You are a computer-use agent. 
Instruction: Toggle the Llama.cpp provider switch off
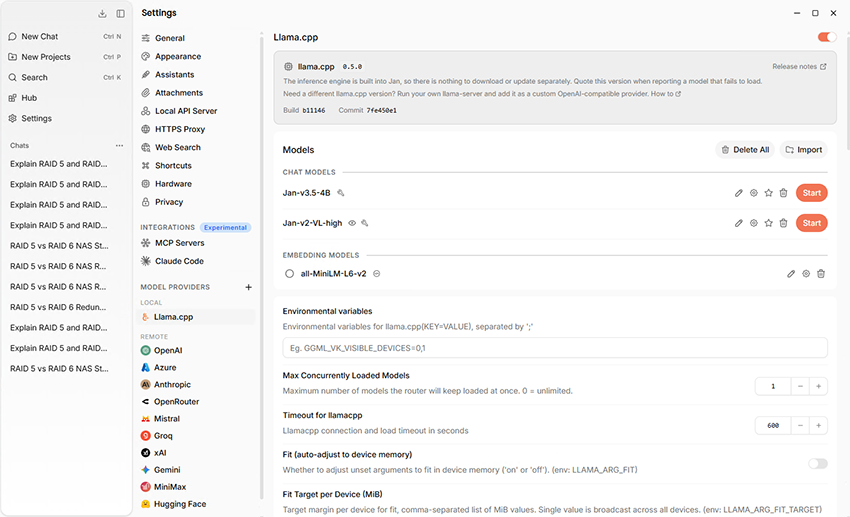coord(827,37)
